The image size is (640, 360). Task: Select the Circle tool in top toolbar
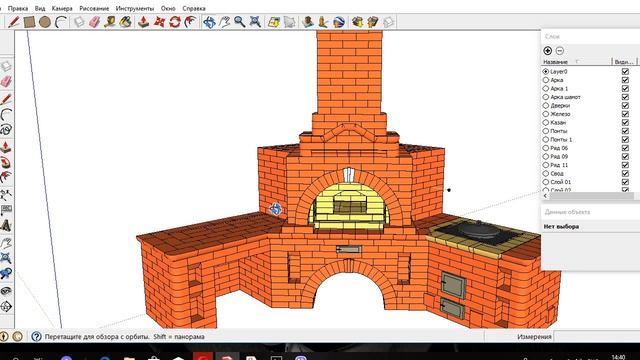tap(45, 22)
